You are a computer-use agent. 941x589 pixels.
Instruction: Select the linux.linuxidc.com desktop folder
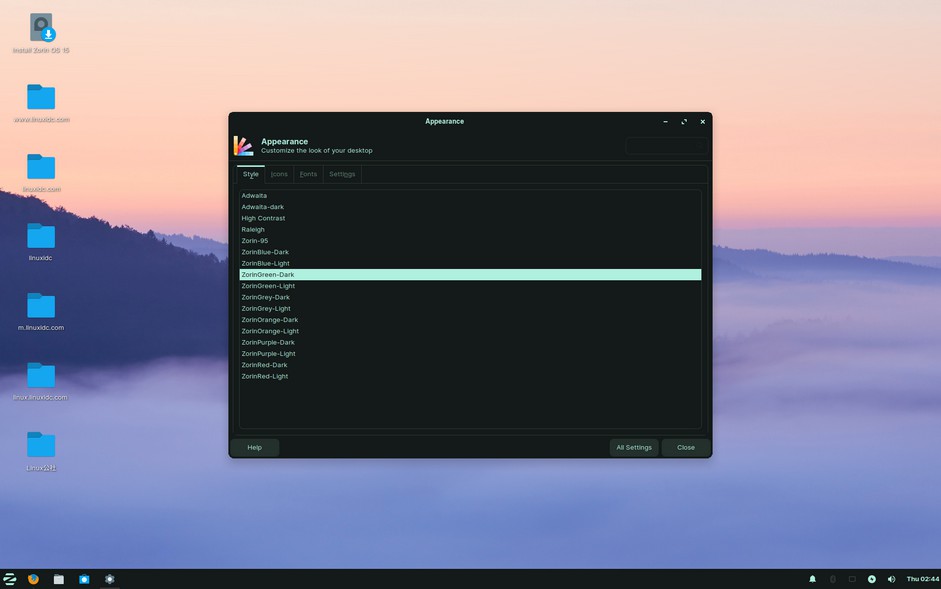pos(41,381)
